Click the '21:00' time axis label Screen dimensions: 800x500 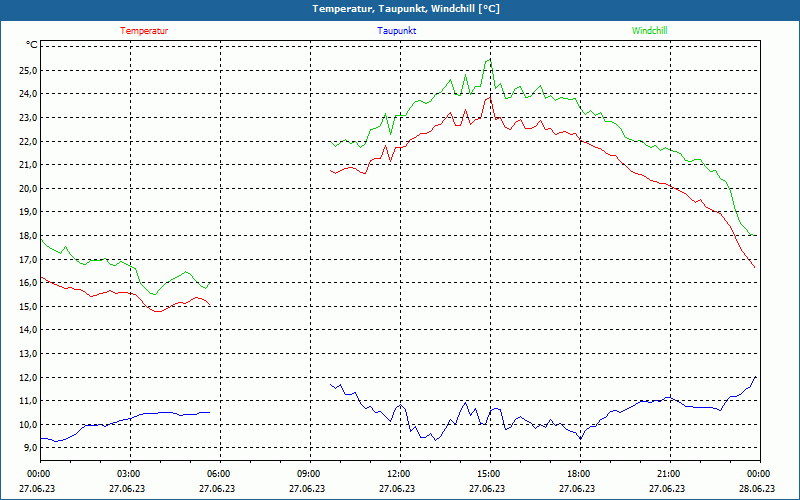click(x=668, y=474)
